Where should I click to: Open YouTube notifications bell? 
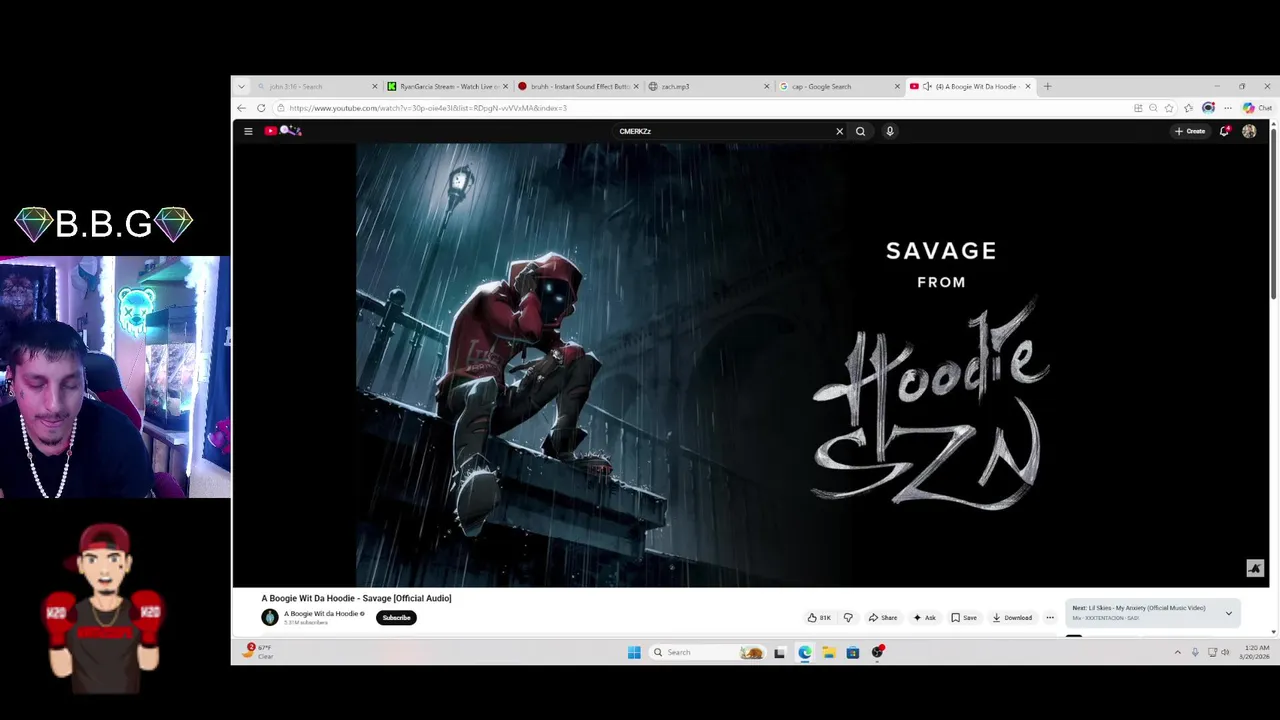pos(1224,131)
